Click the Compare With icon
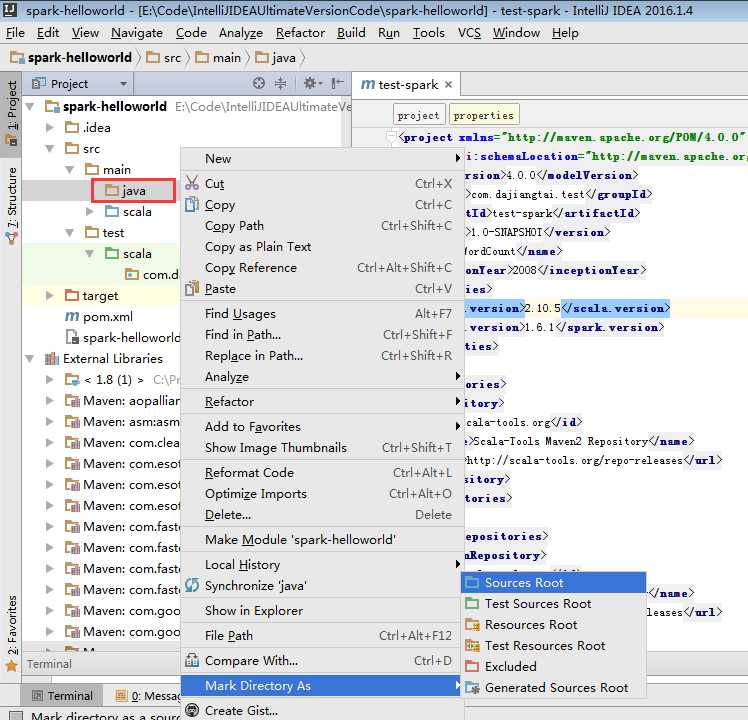The height and width of the screenshot is (720, 748). [192, 660]
